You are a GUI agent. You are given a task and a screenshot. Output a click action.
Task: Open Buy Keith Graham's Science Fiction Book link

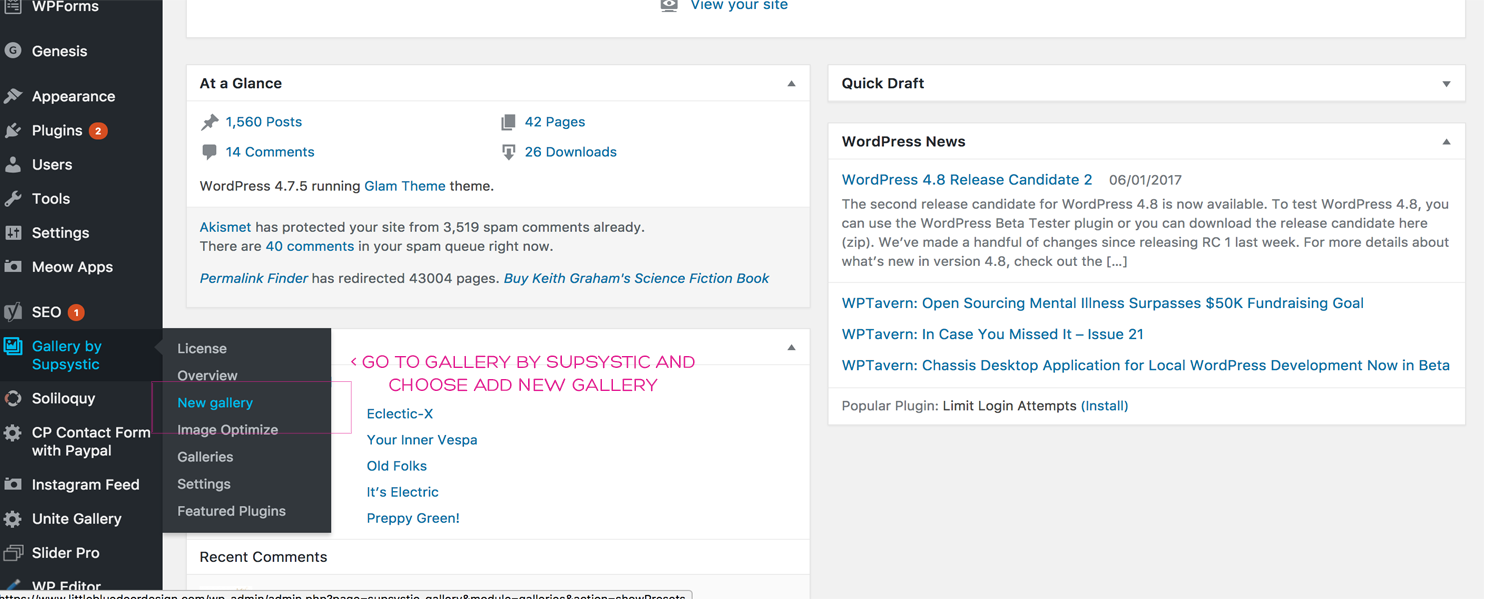coord(636,278)
